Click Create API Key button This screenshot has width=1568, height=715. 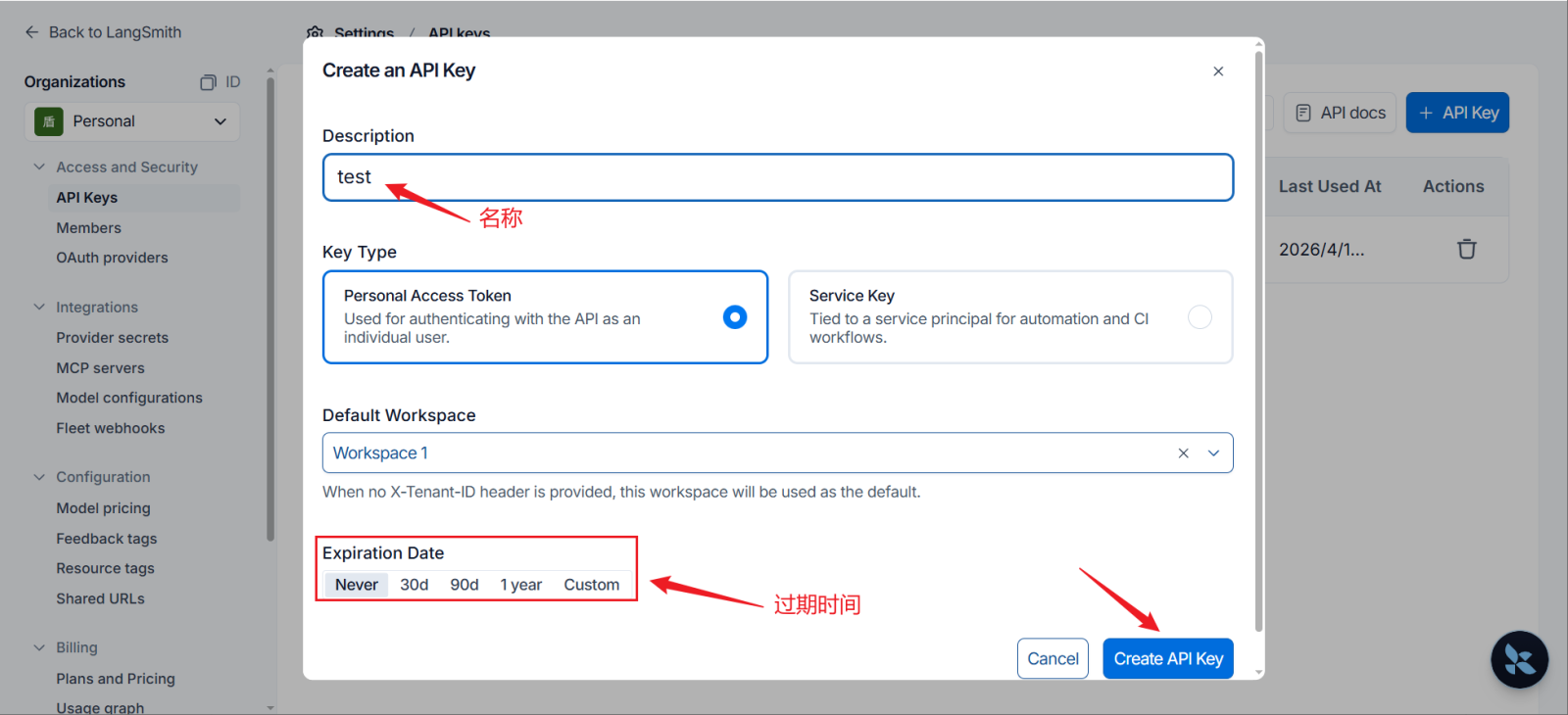[1168, 659]
